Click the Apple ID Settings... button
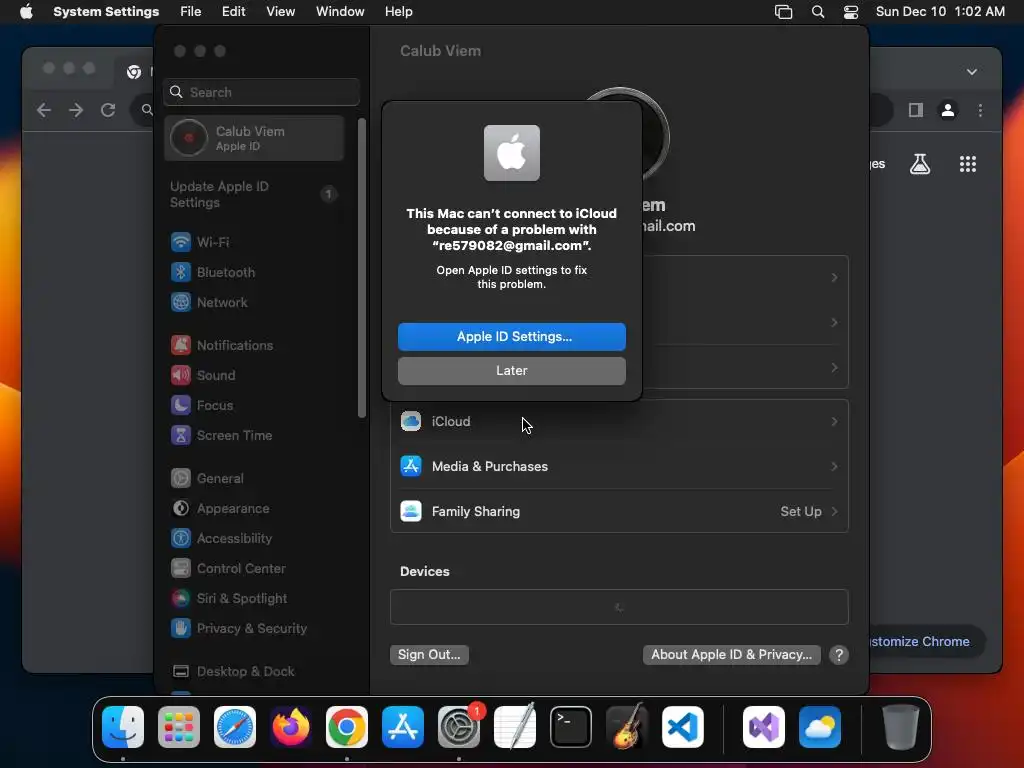The width and height of the screenshot is (1024, 768). tap(511, 336)
